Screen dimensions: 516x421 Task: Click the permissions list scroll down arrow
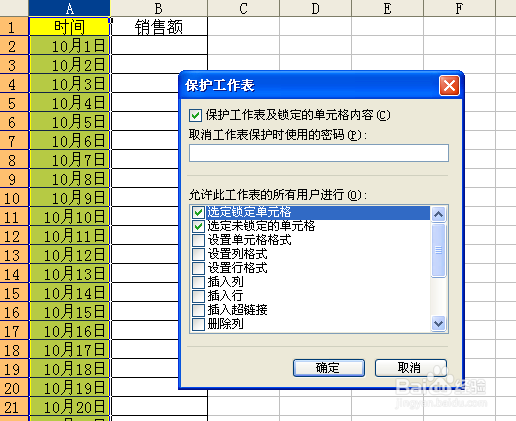(438, 323)
